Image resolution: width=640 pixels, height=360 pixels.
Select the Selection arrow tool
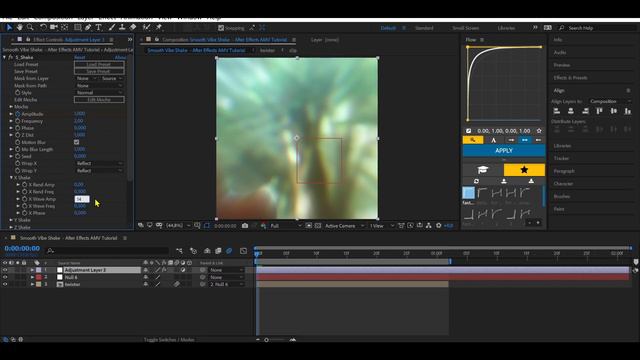tap(9, 27)
